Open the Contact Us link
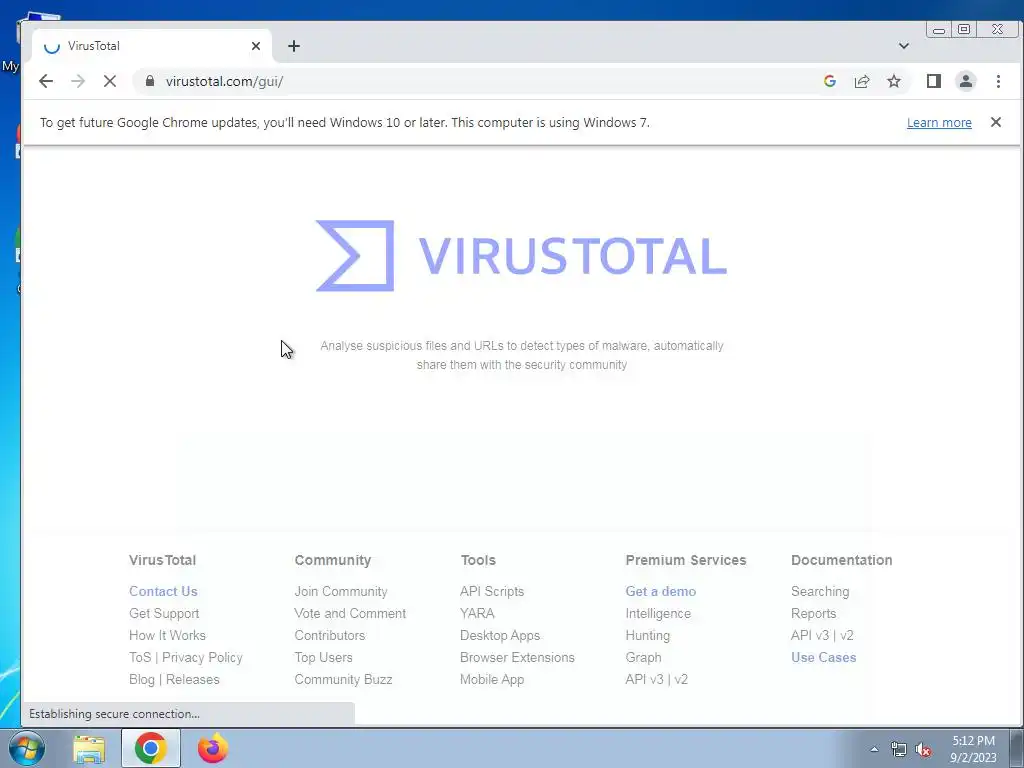This screenshot has width=1024, height=768. pos(163,591)
